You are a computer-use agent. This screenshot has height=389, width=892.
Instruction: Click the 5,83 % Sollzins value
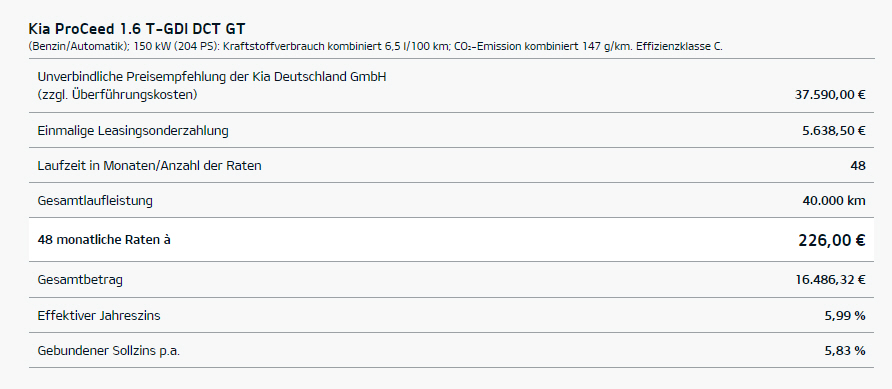[x=845, y=351]
